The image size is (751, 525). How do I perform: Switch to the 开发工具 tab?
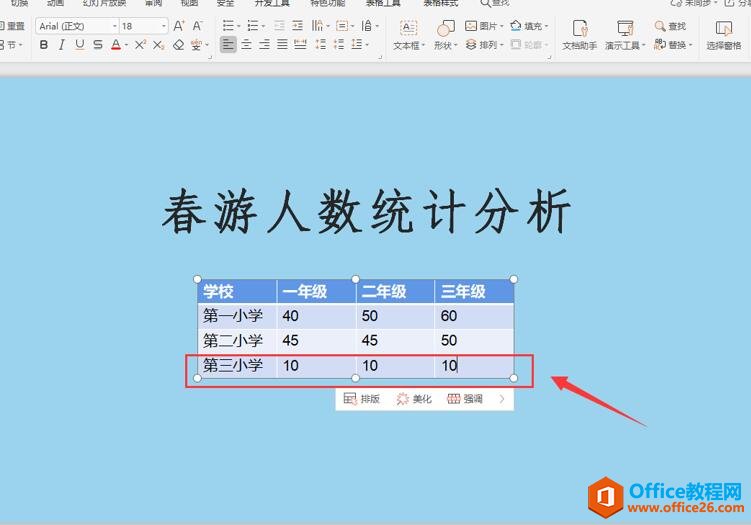click(x=274, y=4)
